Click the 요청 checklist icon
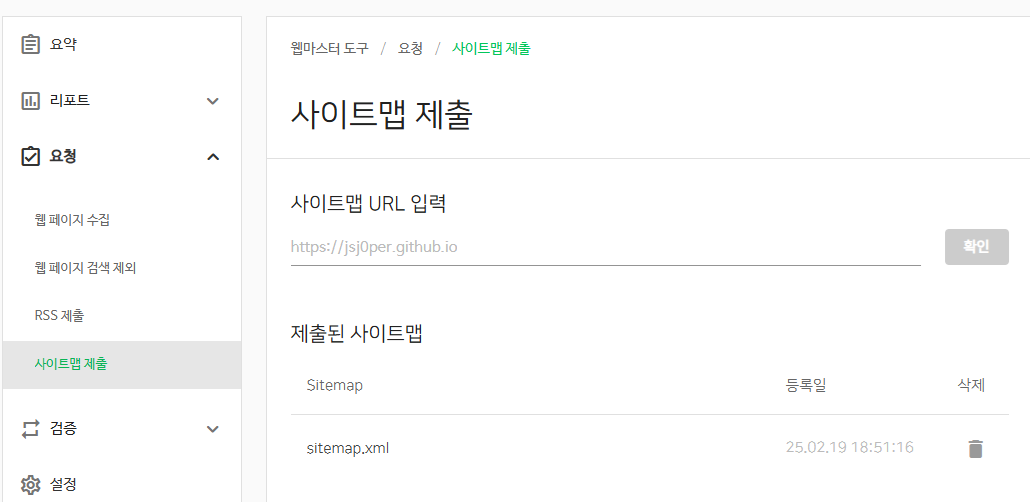This screenshot has height=502, width=1030. pyautogui.click(x=30, y=156)
